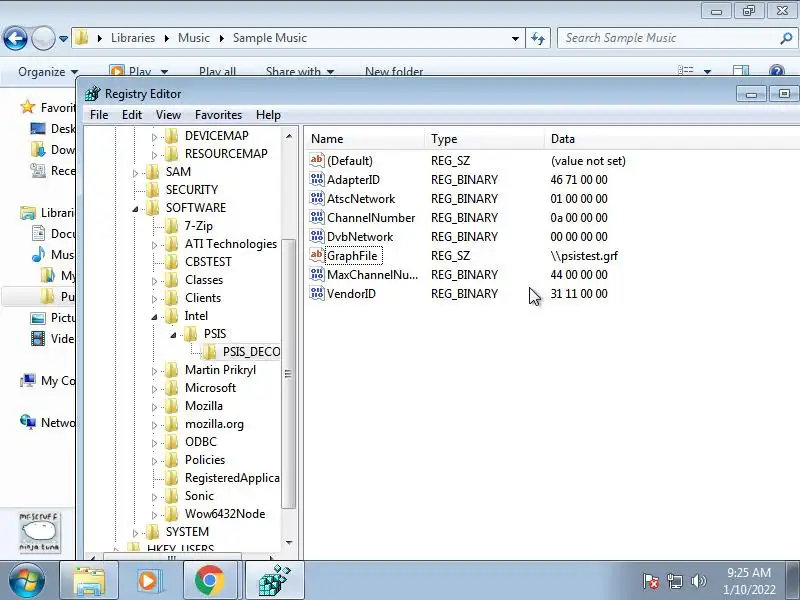Open the Help menu in Registry Editor
Viewport: 800px width, 600px height.
pyautogui.click(x=268, y=115)
